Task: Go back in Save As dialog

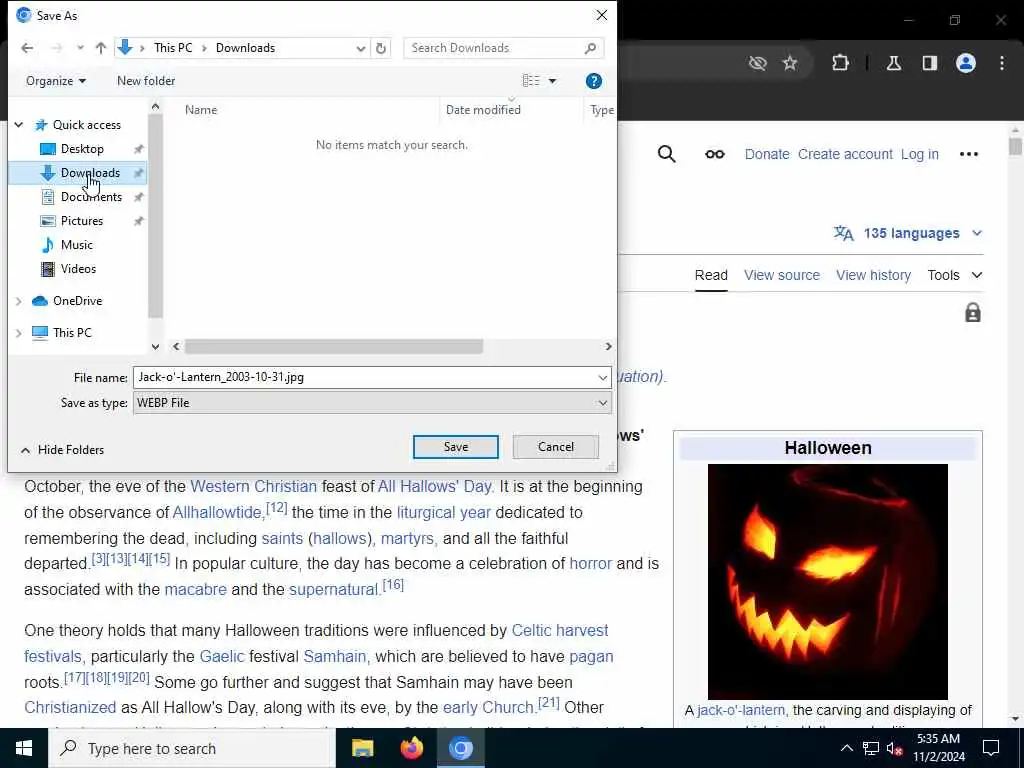Action: click(27, 48)
